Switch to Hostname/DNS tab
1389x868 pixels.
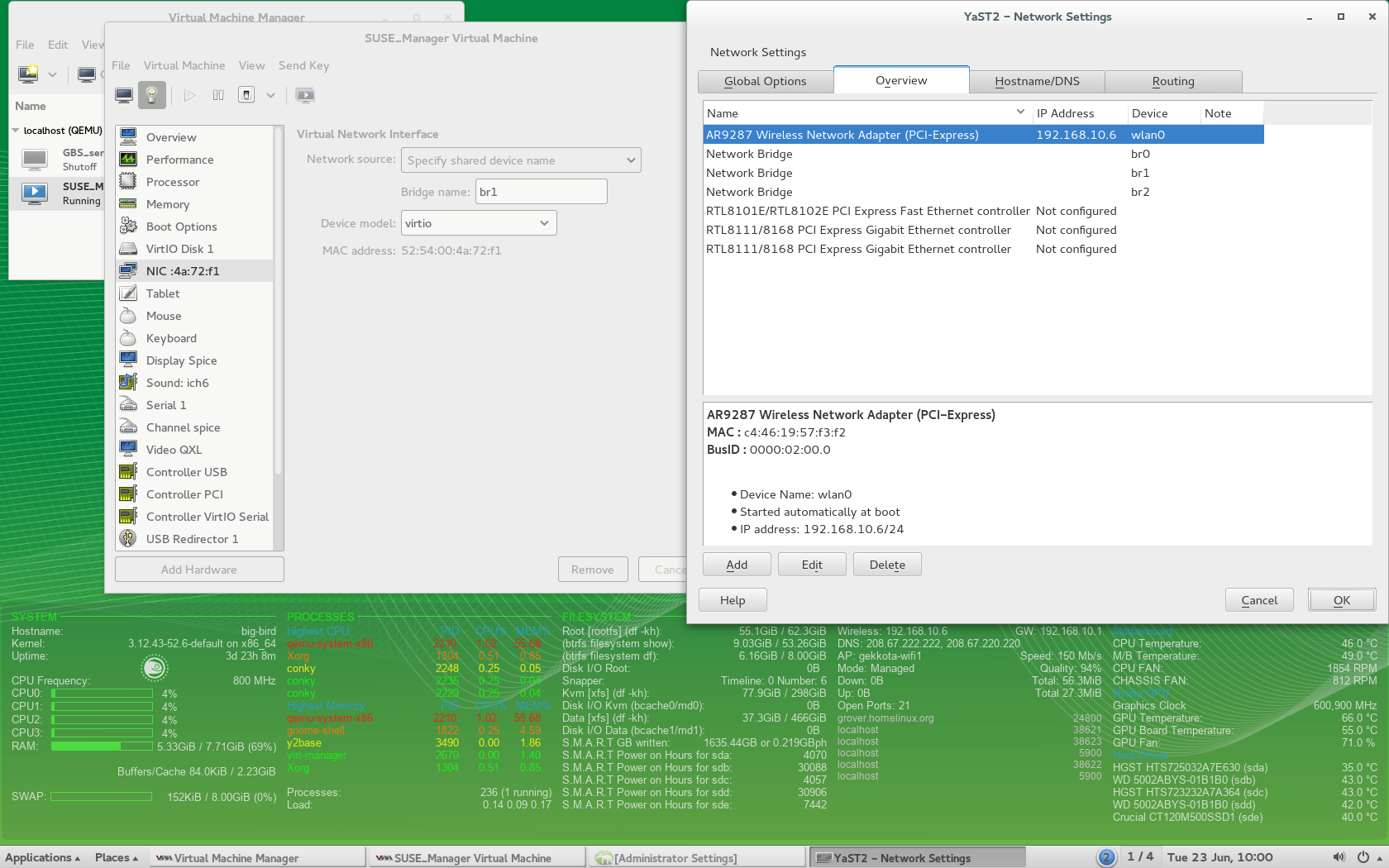[x=1037, y=81]
